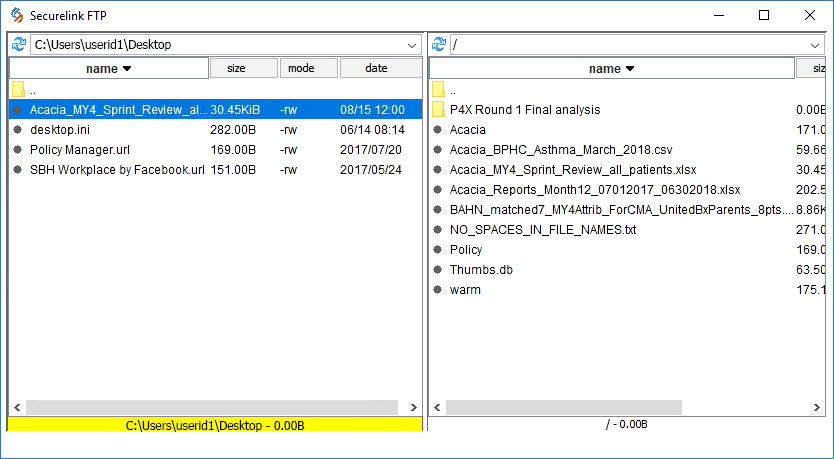Open the P4X Round 1 Final analysis folder
The width and height of the screenshot is (834, 459).
(525, 110)
